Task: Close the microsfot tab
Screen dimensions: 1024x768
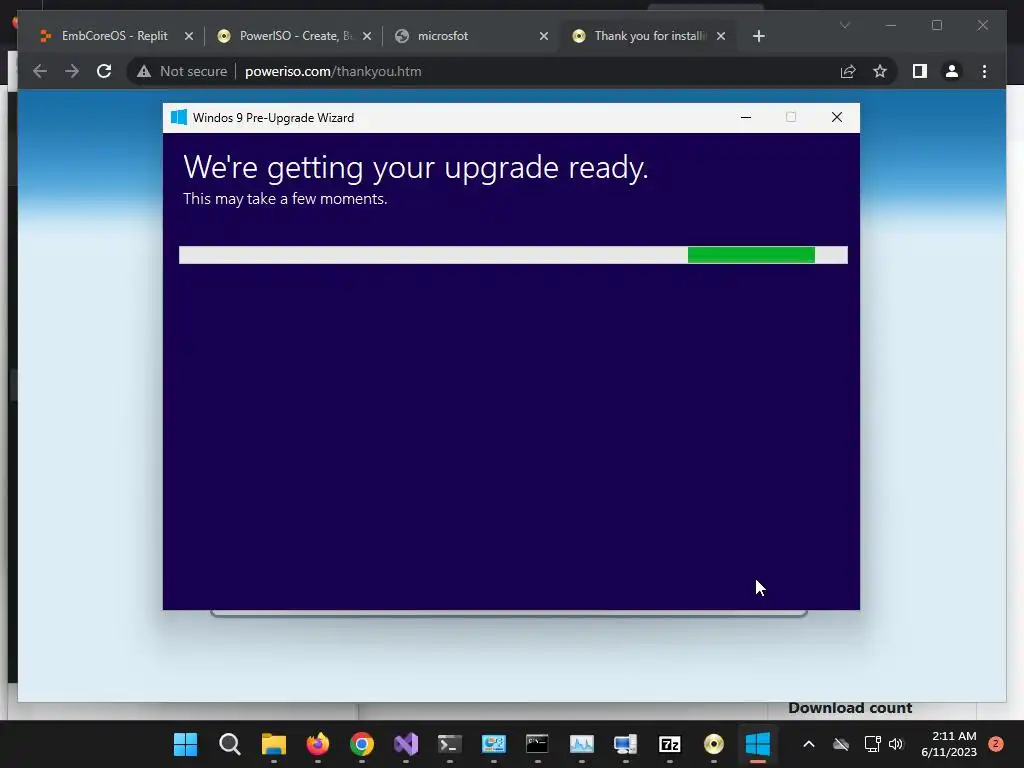Action: [x=544, y=36]
